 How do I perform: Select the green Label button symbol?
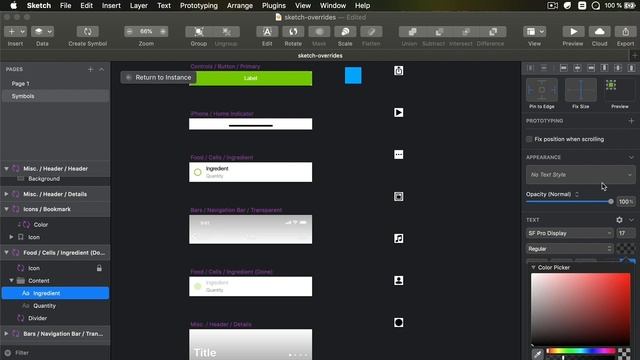pyautogui.click(x=251, y=78)
